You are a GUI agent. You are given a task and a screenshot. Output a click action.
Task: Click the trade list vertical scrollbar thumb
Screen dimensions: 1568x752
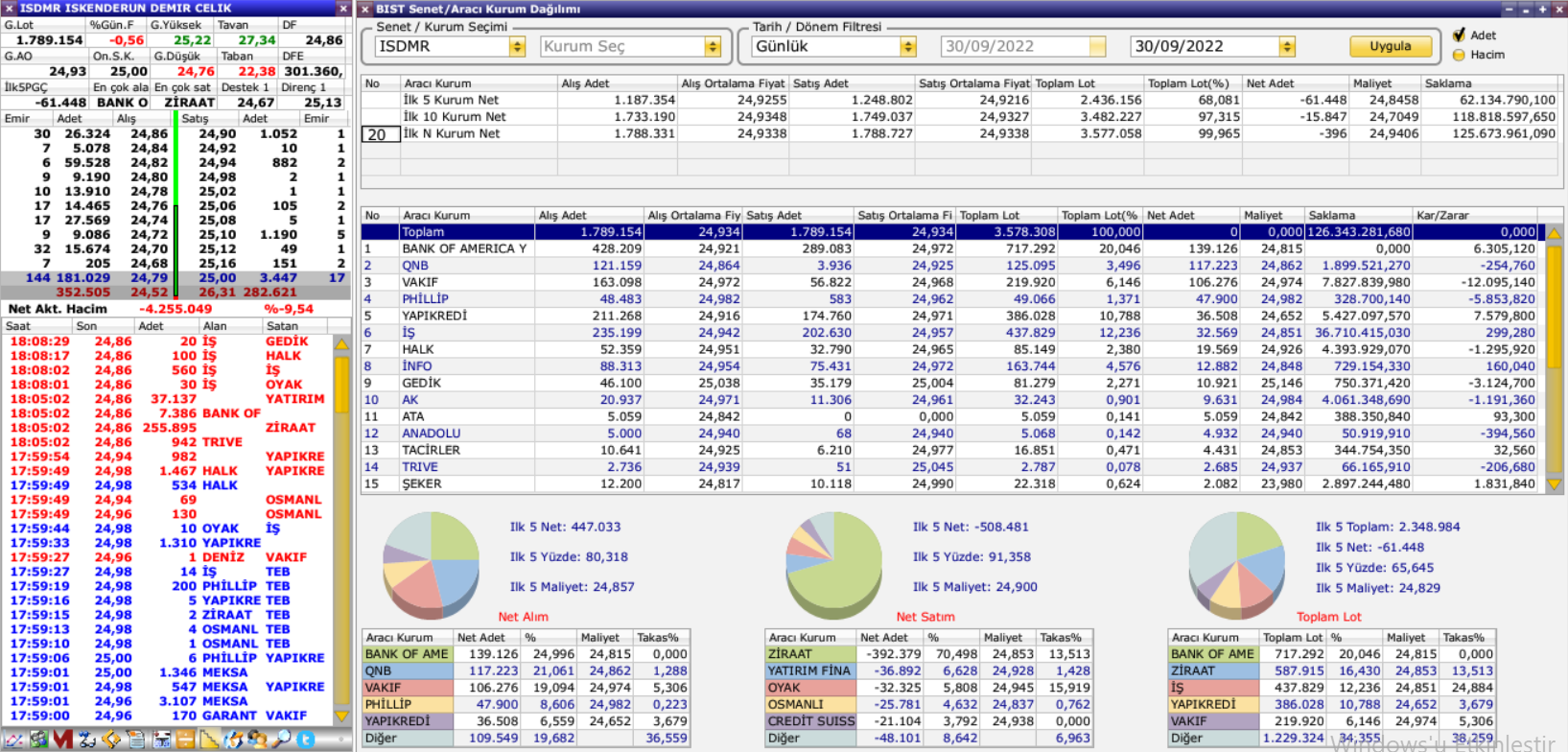[342, 384]
